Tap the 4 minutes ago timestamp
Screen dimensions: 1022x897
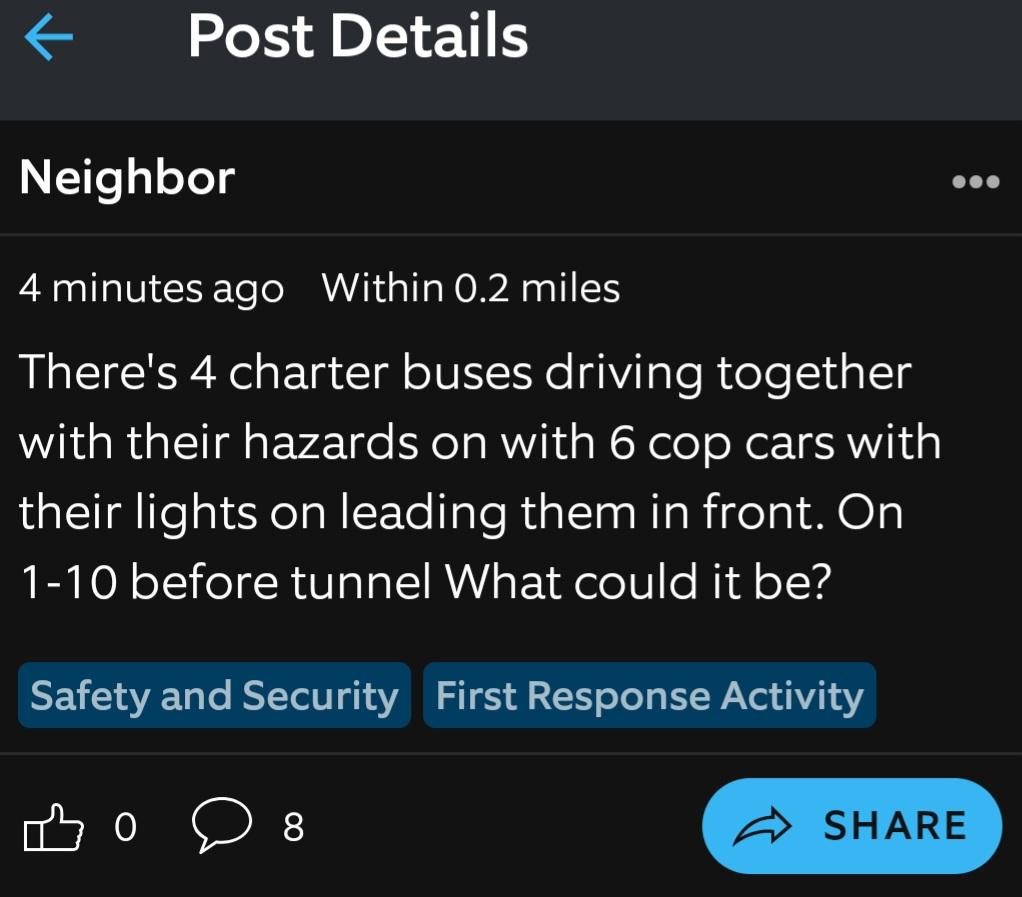(x=151, y=288)
